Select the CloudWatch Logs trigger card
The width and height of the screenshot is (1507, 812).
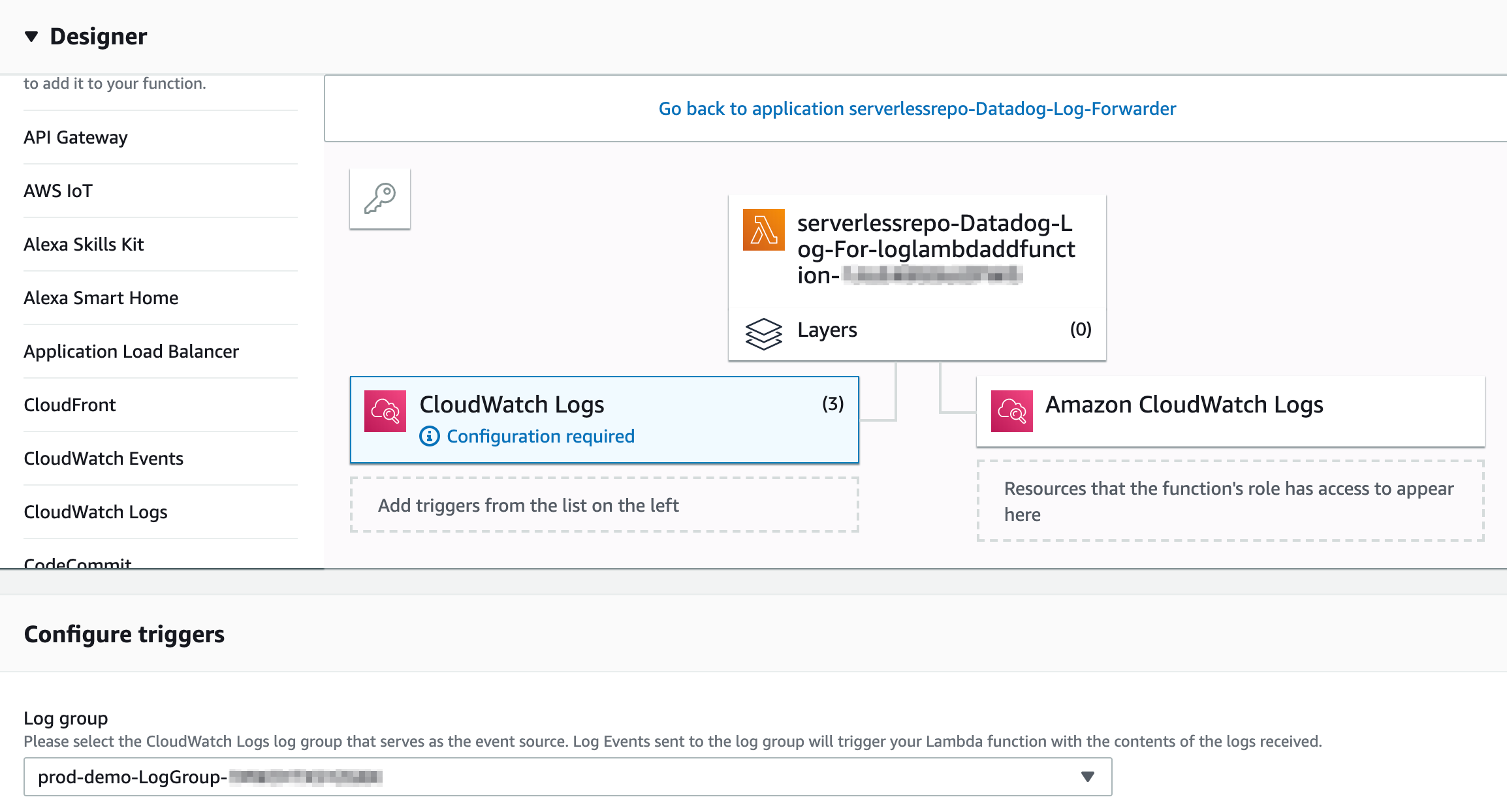pyautogui.click(x=605, y=420)
